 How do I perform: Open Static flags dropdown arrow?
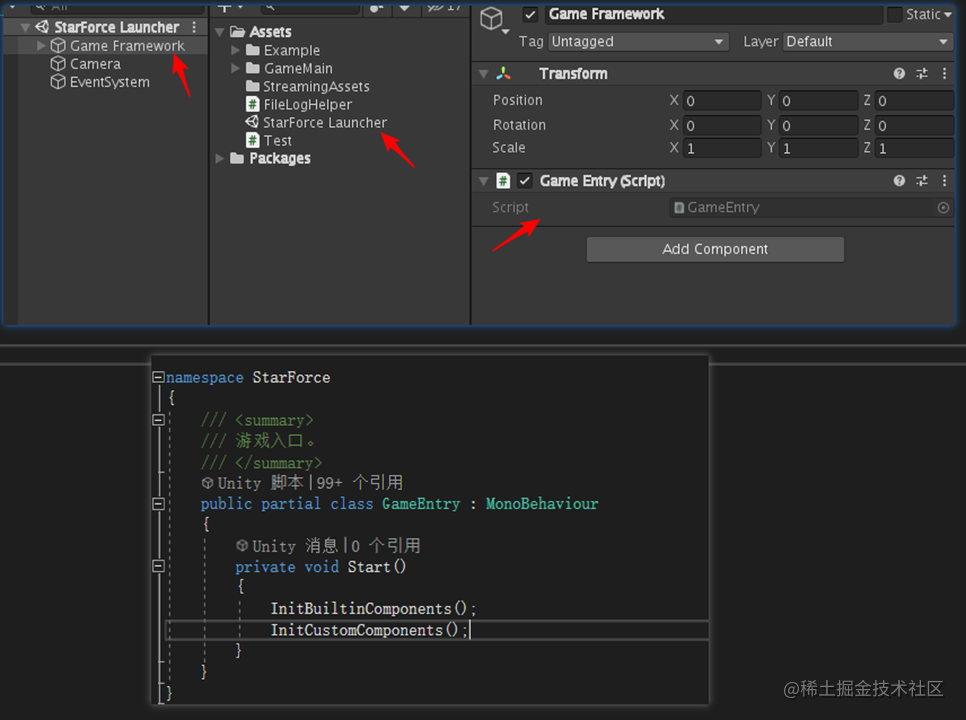tap(948, 14)
